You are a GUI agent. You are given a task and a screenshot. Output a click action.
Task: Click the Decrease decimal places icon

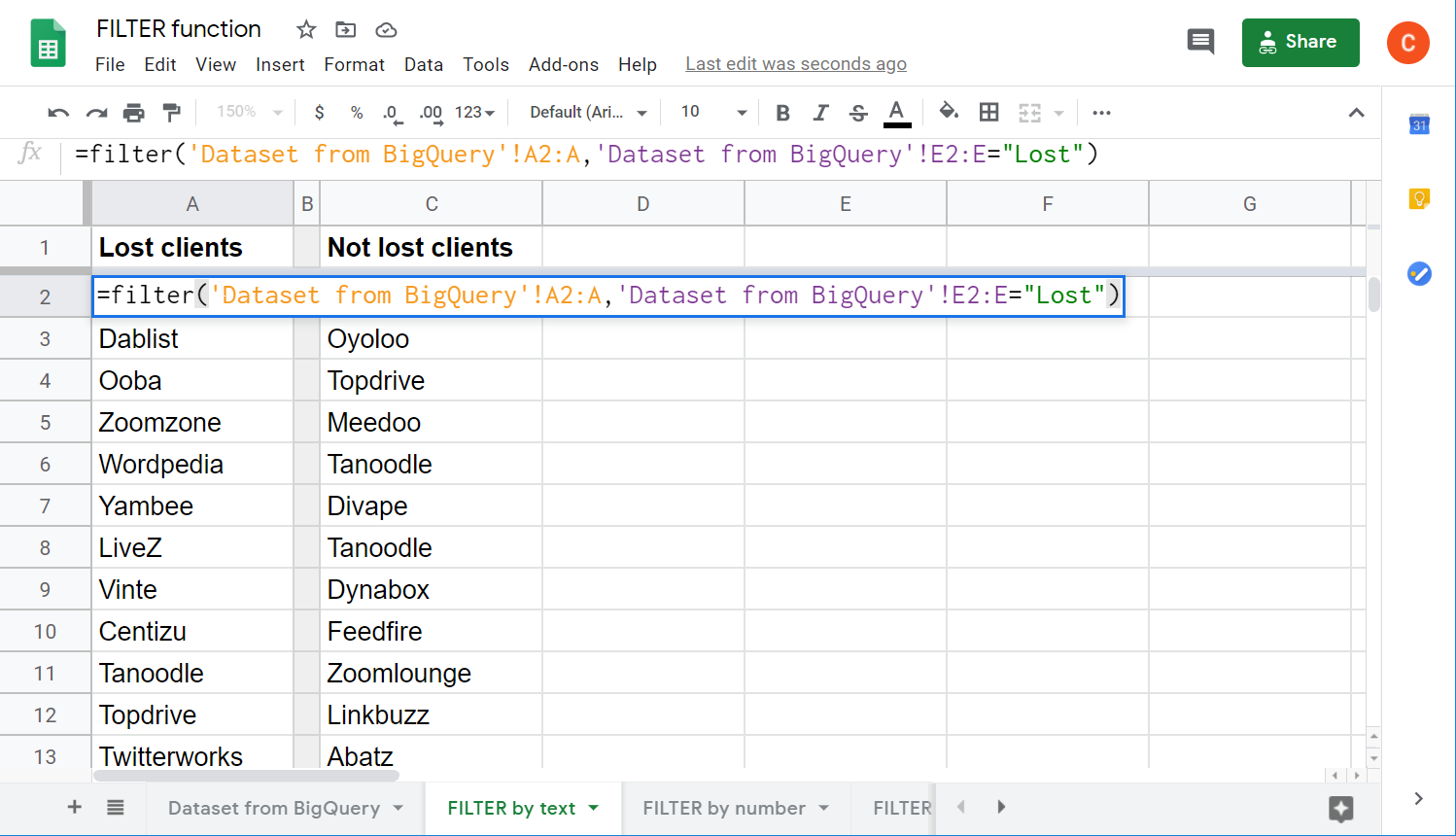(x=392, y=112)
